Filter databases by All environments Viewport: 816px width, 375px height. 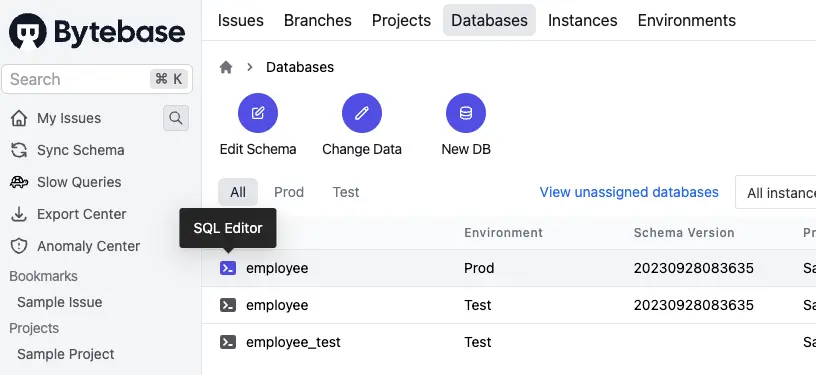click(x=238, y=192)
